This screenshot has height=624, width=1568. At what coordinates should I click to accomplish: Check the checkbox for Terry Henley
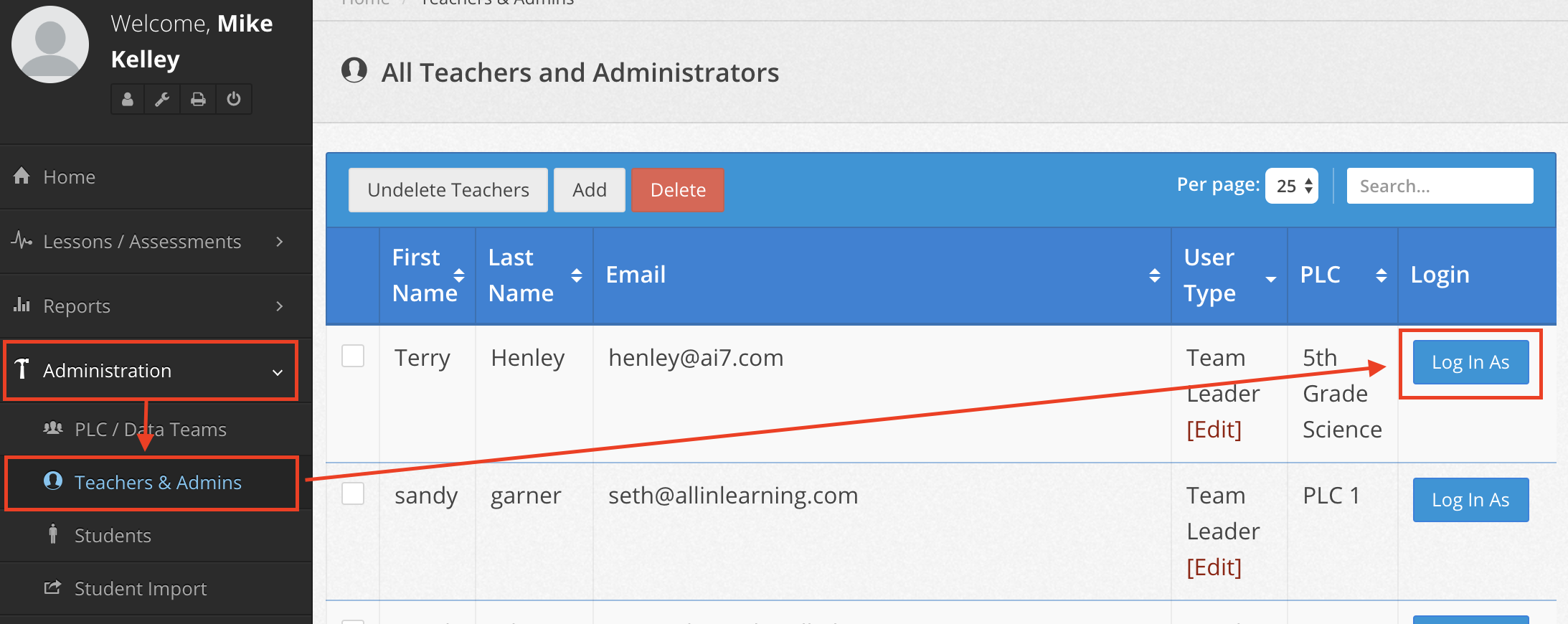coord(353,356)
